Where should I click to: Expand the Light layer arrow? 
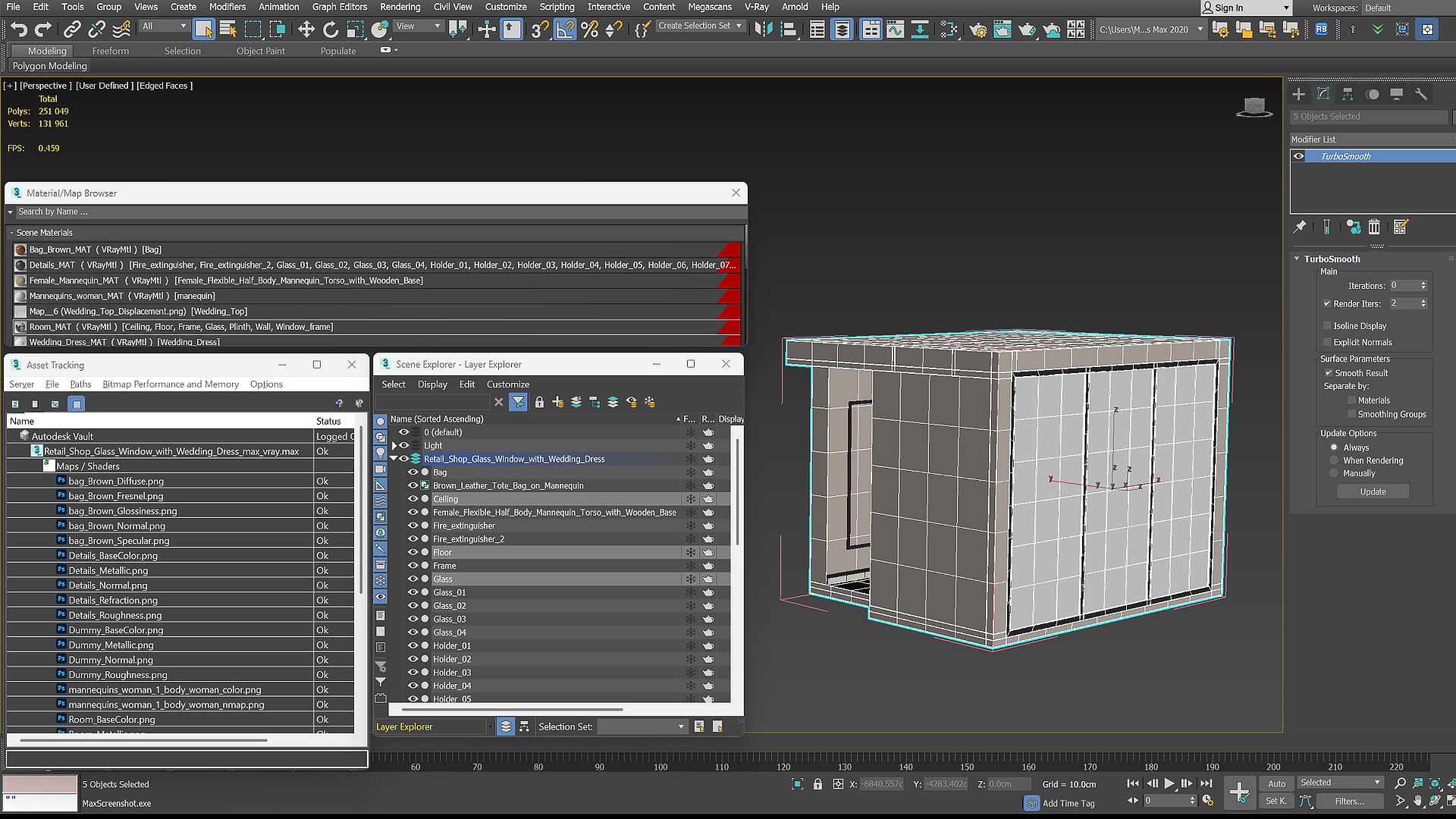[394, 446]
